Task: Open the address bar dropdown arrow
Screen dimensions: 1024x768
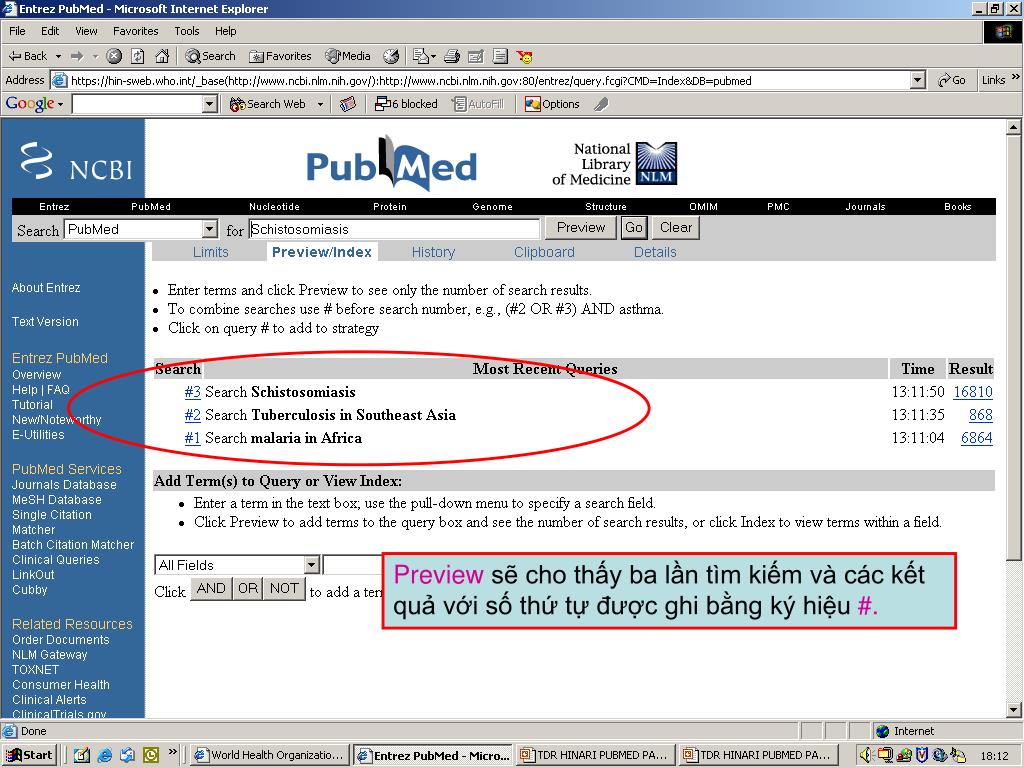Action: pyautogui.click(x=918, y=80)
